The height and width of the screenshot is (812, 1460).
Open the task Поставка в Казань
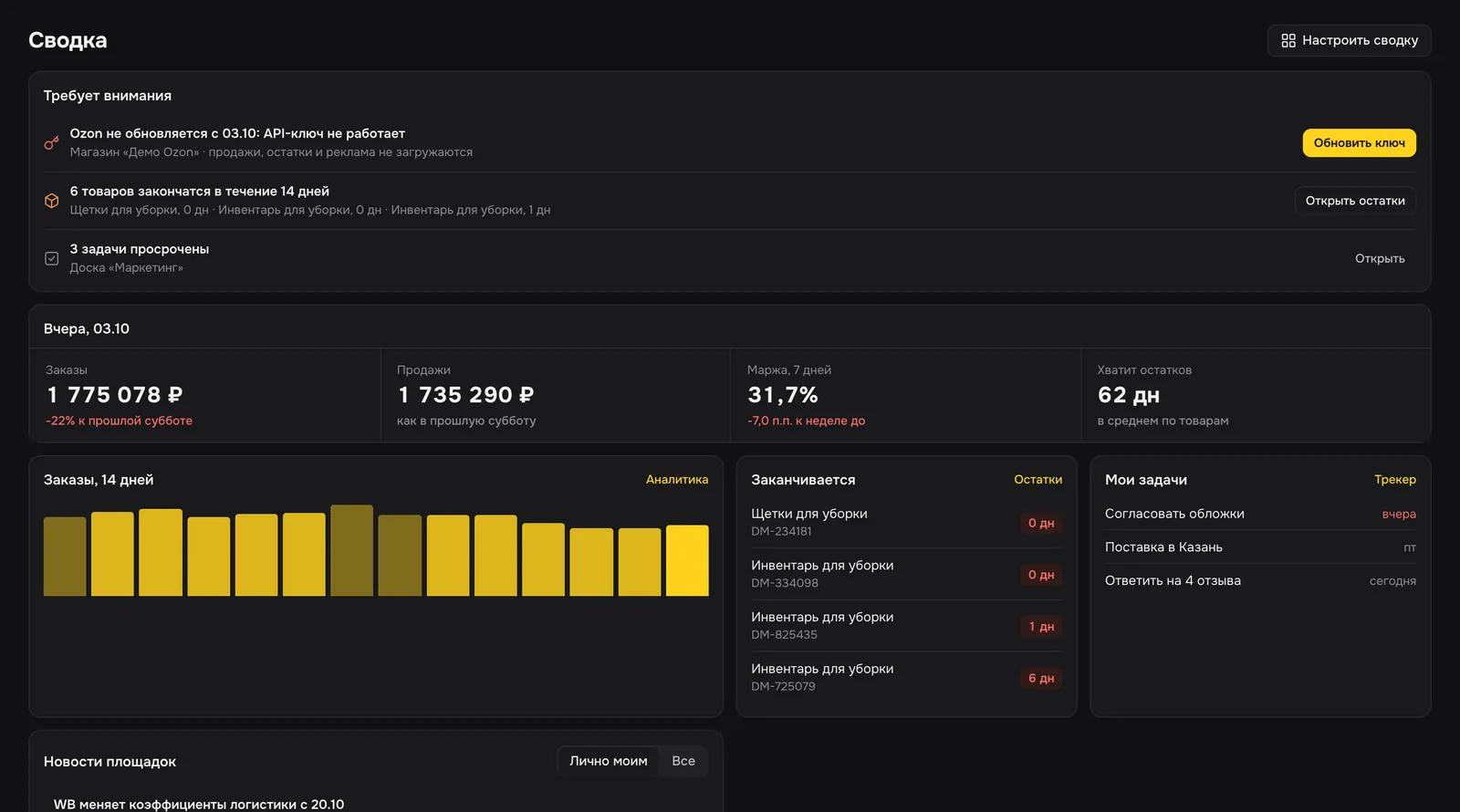[1260, 547]
